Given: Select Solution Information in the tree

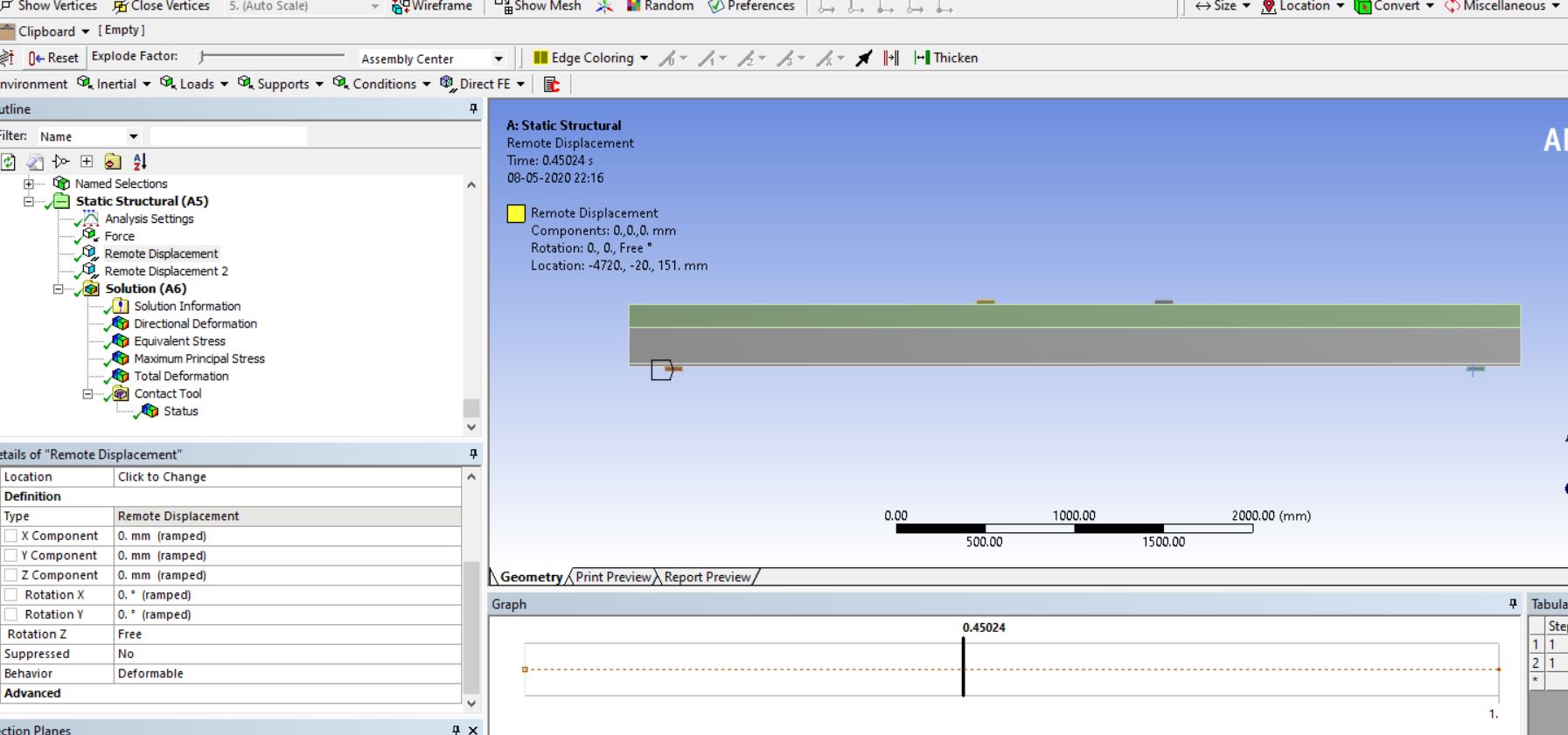Looking at the screenshot, I should (x=187, y=306).
